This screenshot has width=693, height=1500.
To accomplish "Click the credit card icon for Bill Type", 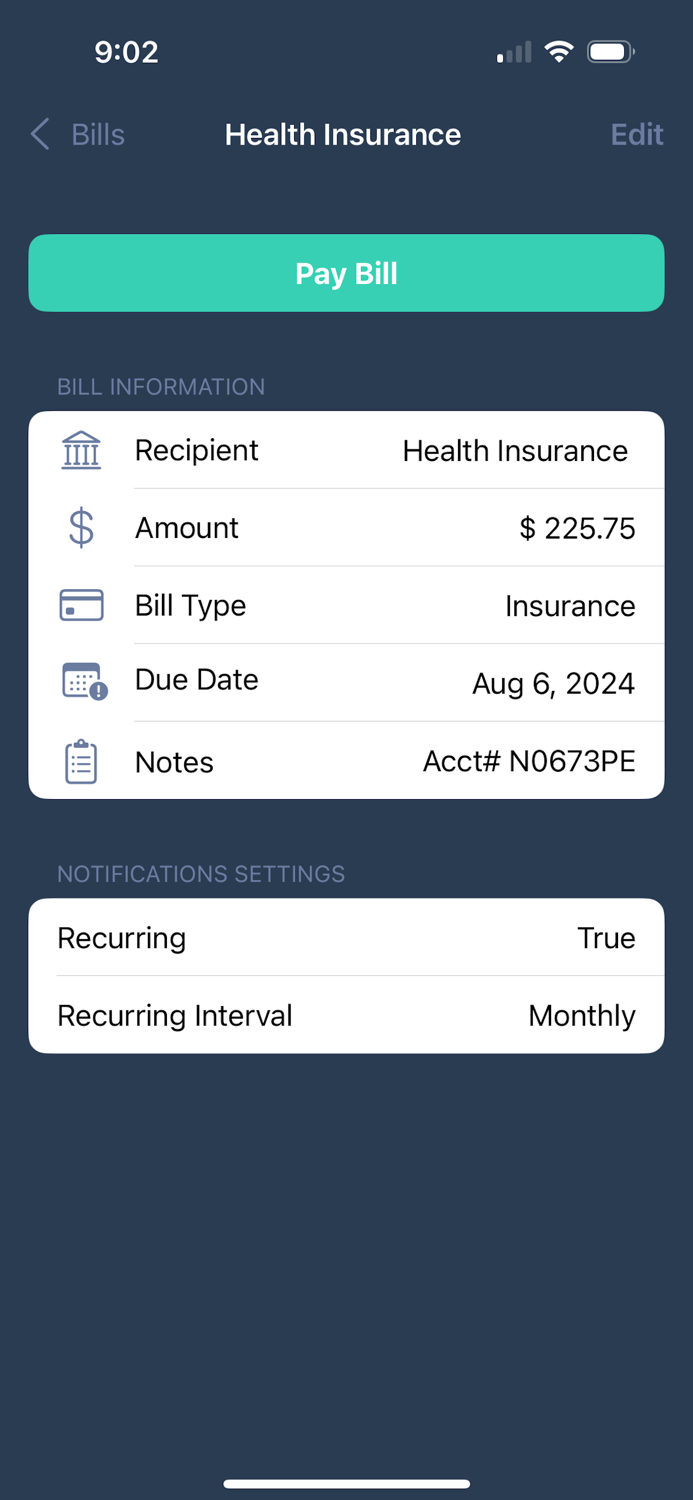I will pyautogui.click(x=81, y=605).
